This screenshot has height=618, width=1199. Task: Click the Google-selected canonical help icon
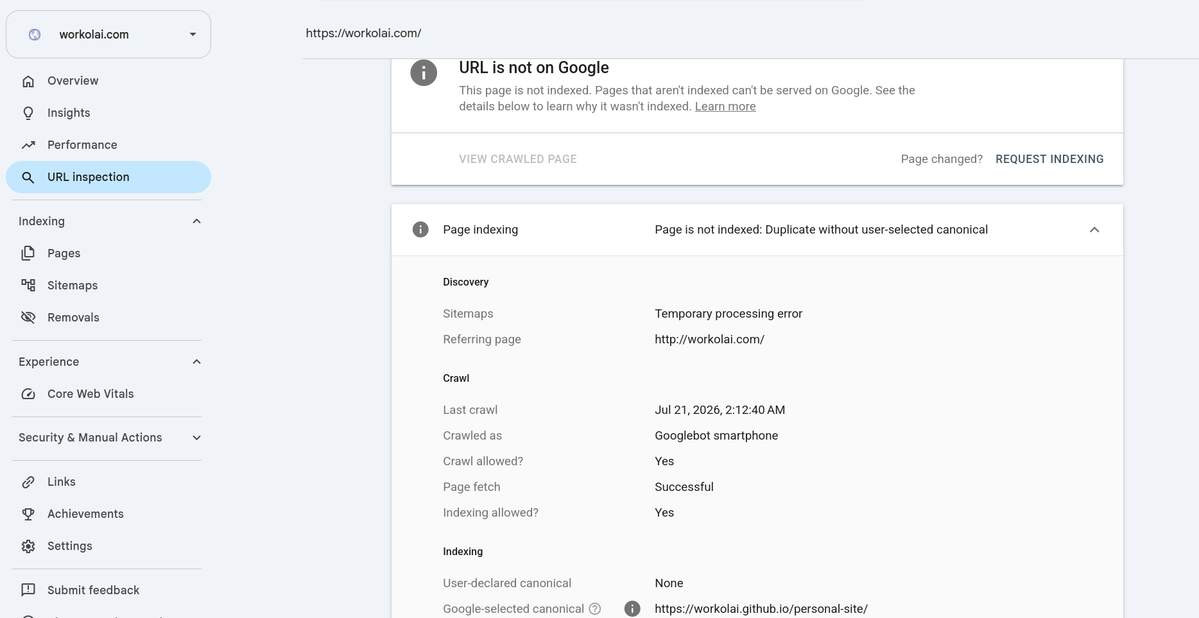(x=595, y=609)
